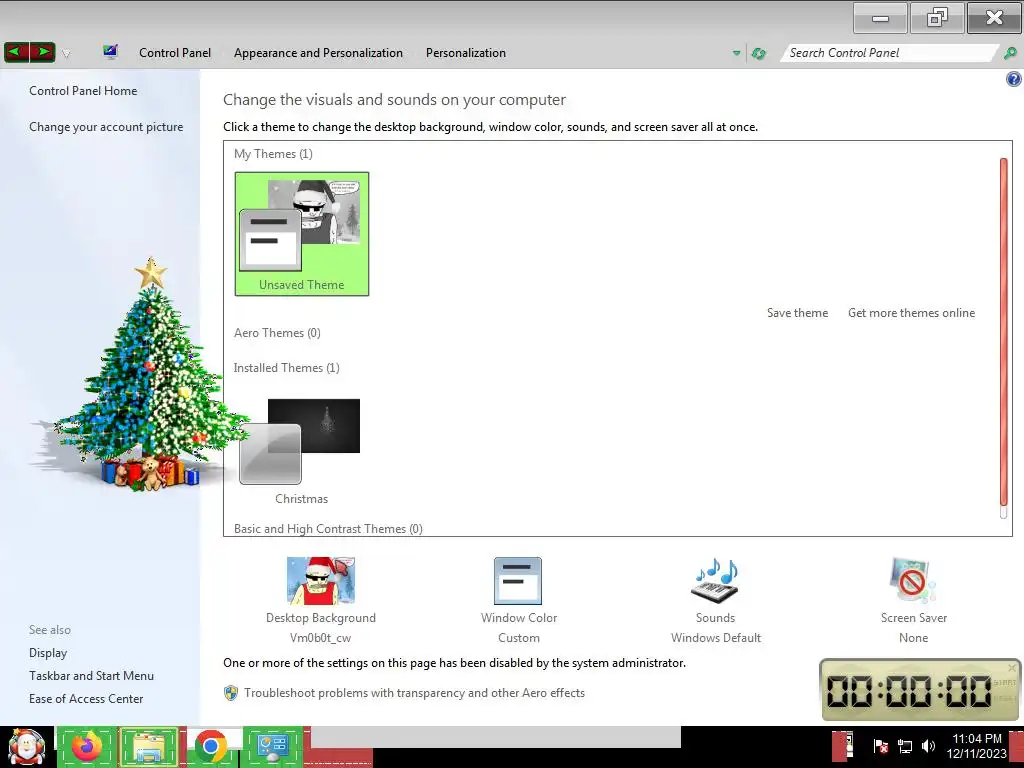Screen dimensions: 1024x768
Task: Open Ease of Access Center
Action: click(x=86, y=699)
